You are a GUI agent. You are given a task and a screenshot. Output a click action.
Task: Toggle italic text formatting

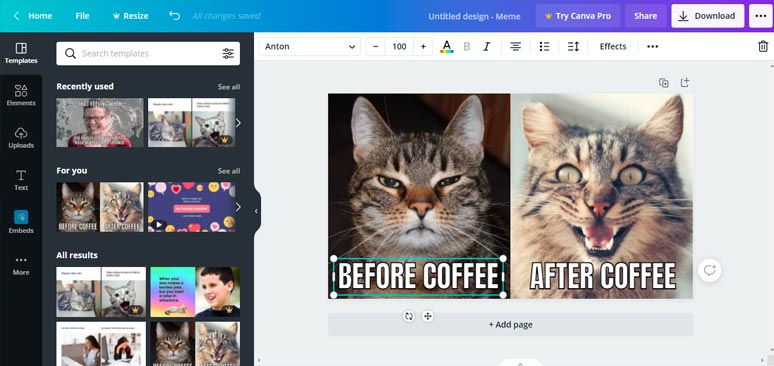(487, 46)
